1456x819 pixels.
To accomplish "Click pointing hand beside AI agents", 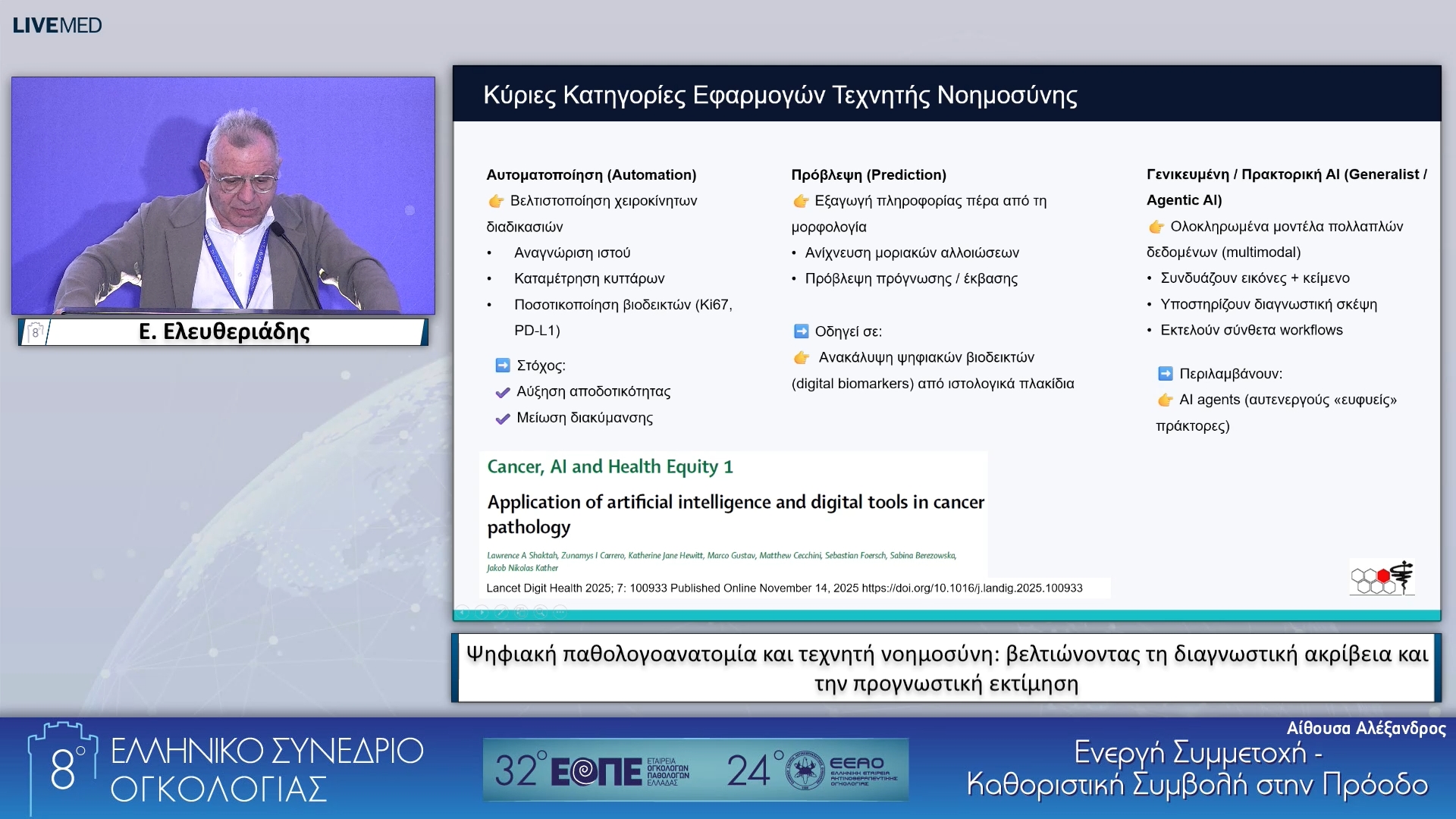I will pyautogui.click(x=1166, y=400).
